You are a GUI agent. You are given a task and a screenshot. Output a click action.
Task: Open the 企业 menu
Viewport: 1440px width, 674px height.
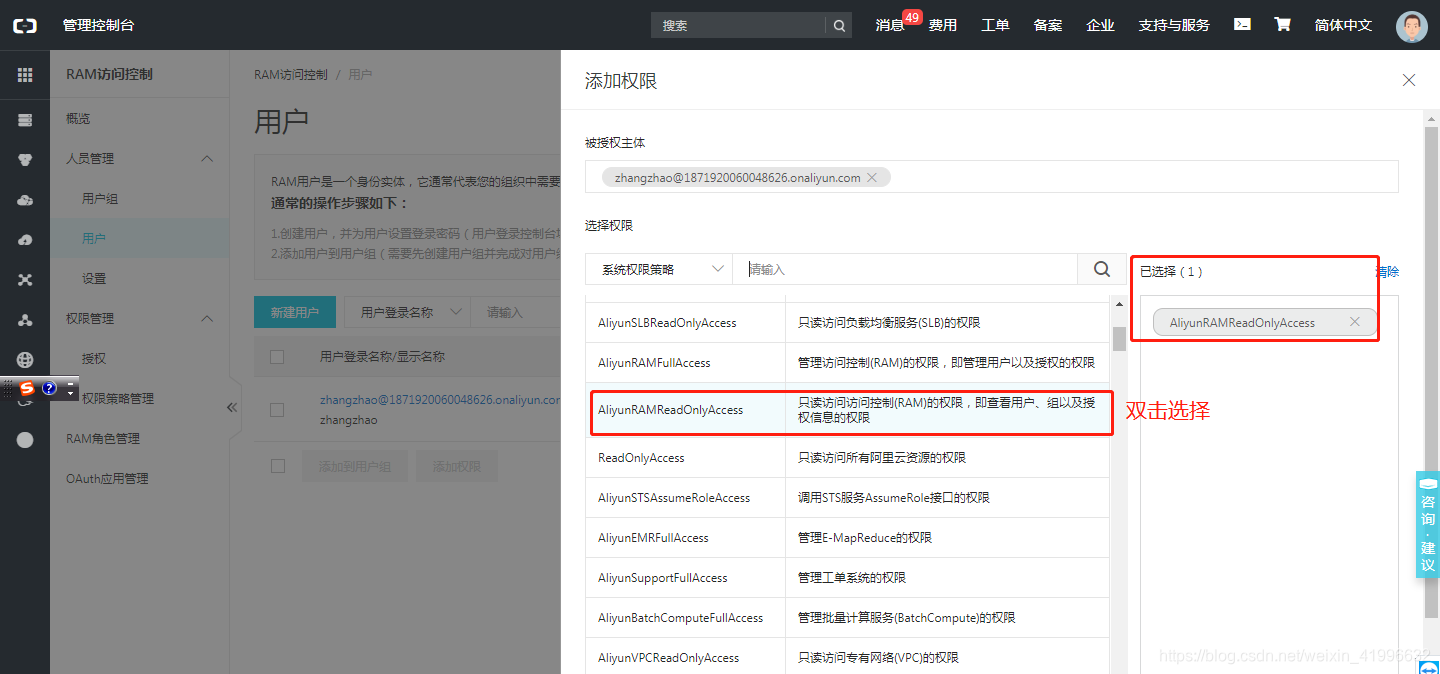tap(1100, 25)
